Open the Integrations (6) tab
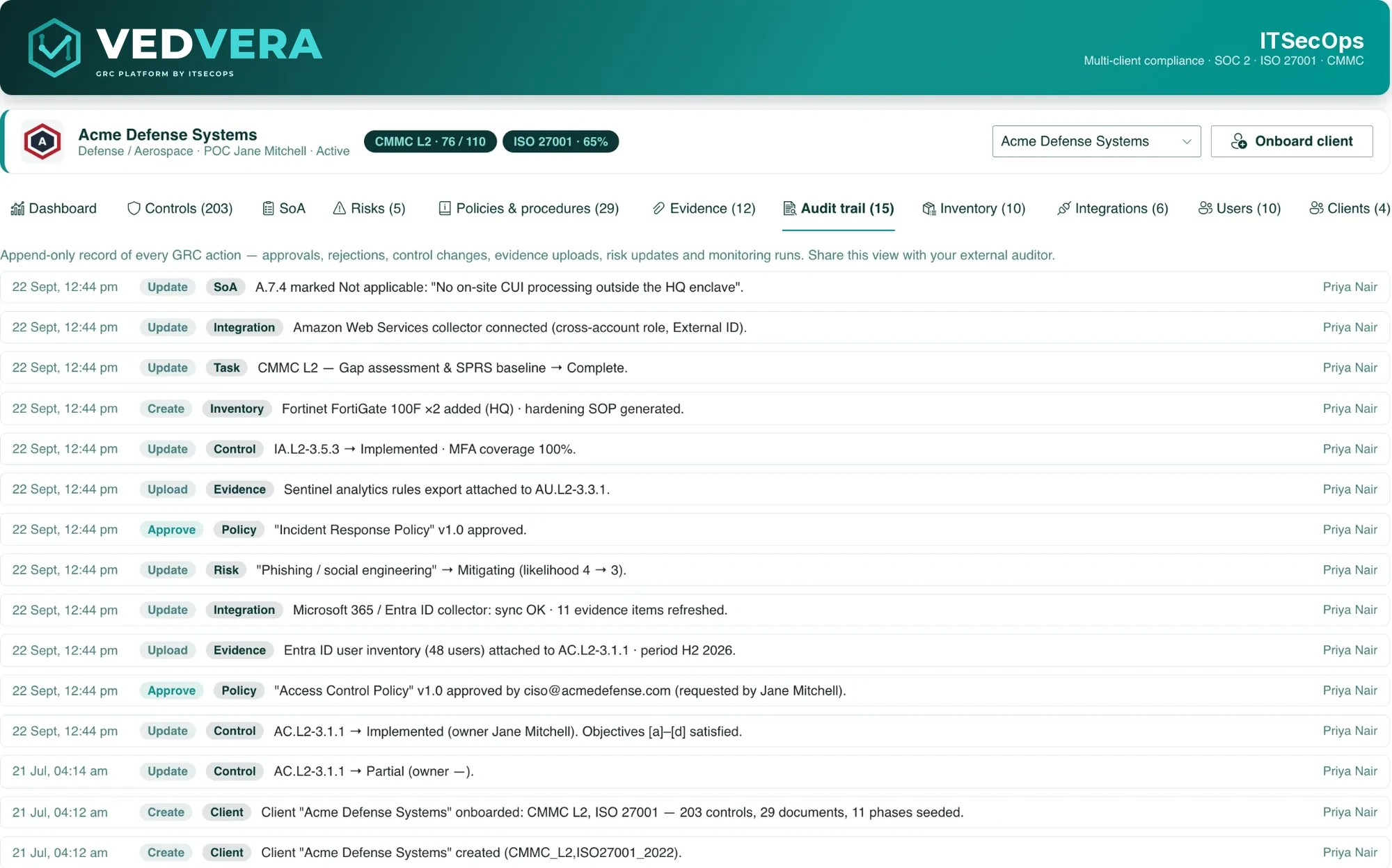The height and width of the screenshot is (868, 1392). coord(1112,208)
